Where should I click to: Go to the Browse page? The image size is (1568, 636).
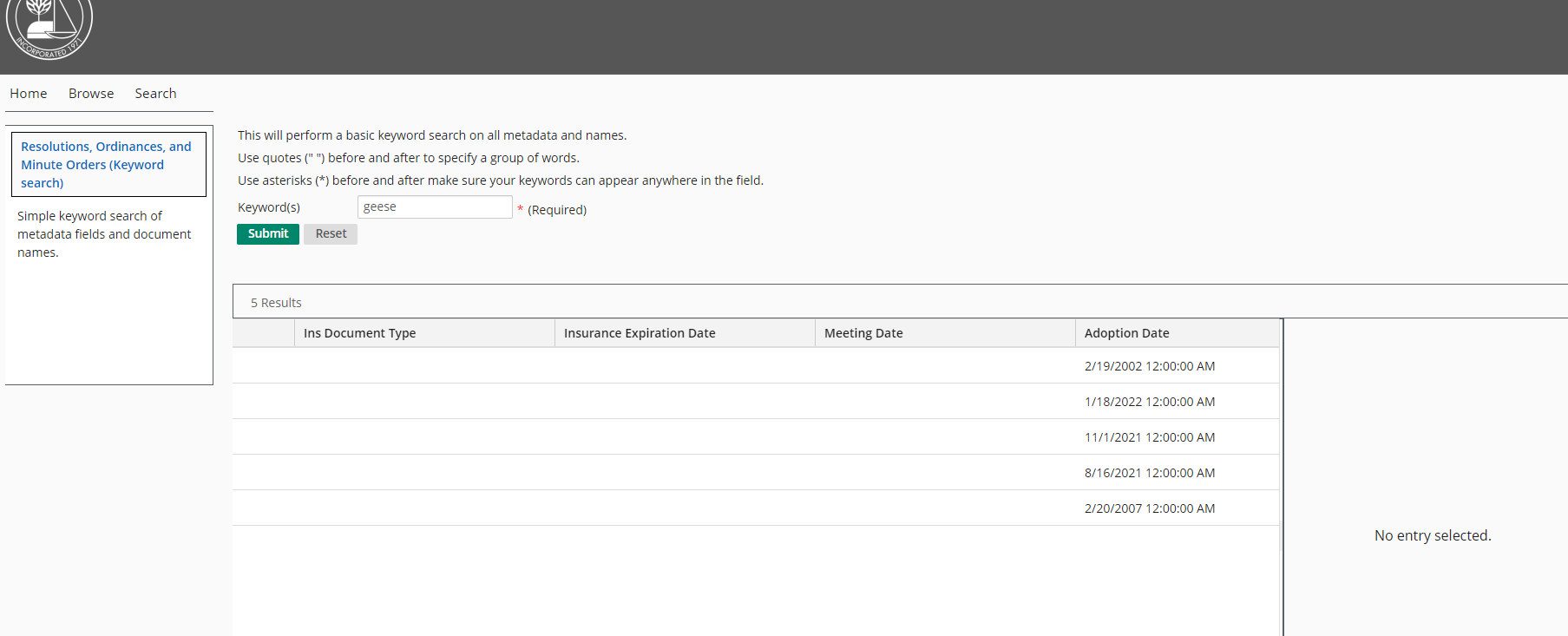point(91,94)
